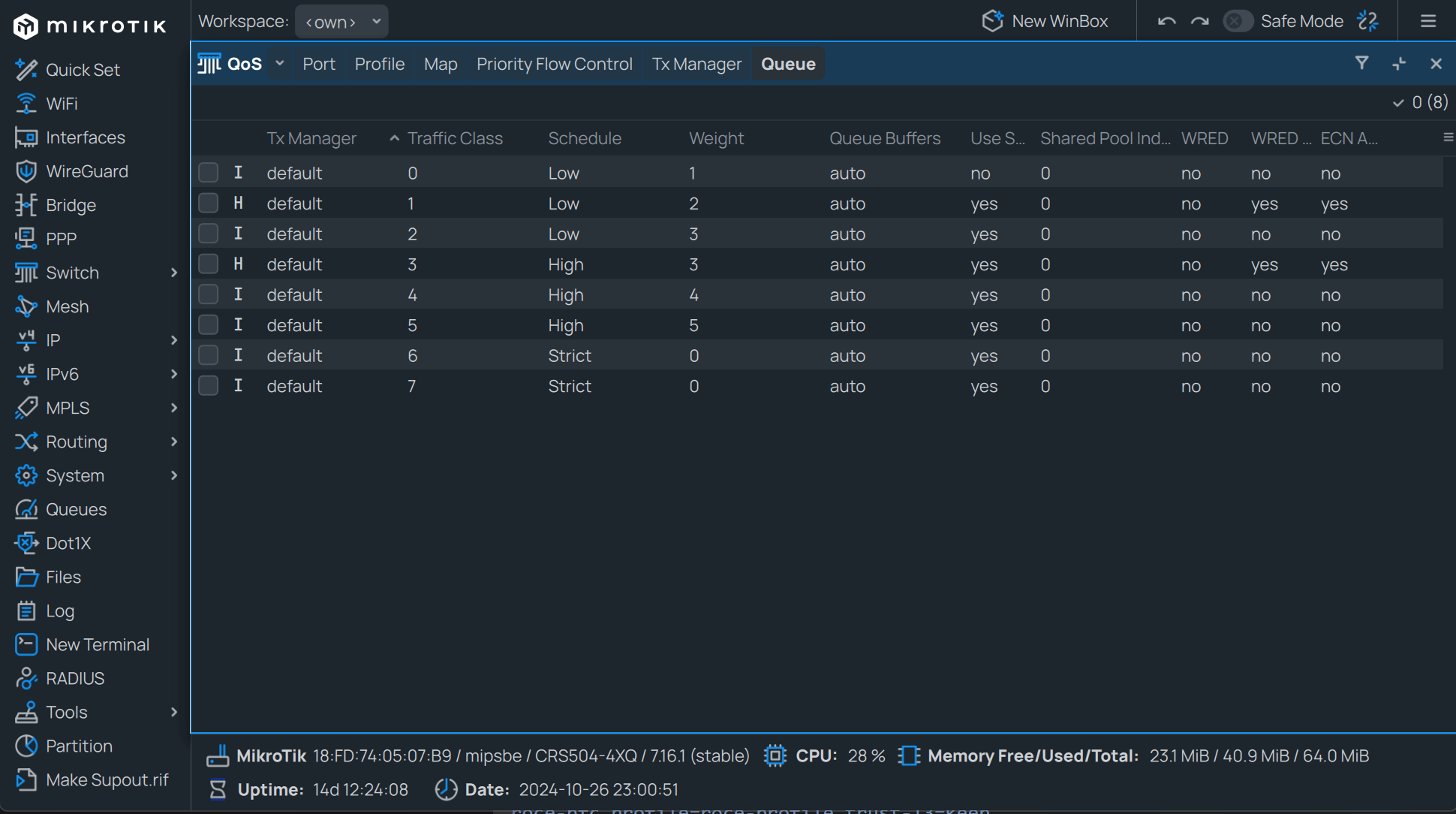Expand the System submenu

pos(174,475)
